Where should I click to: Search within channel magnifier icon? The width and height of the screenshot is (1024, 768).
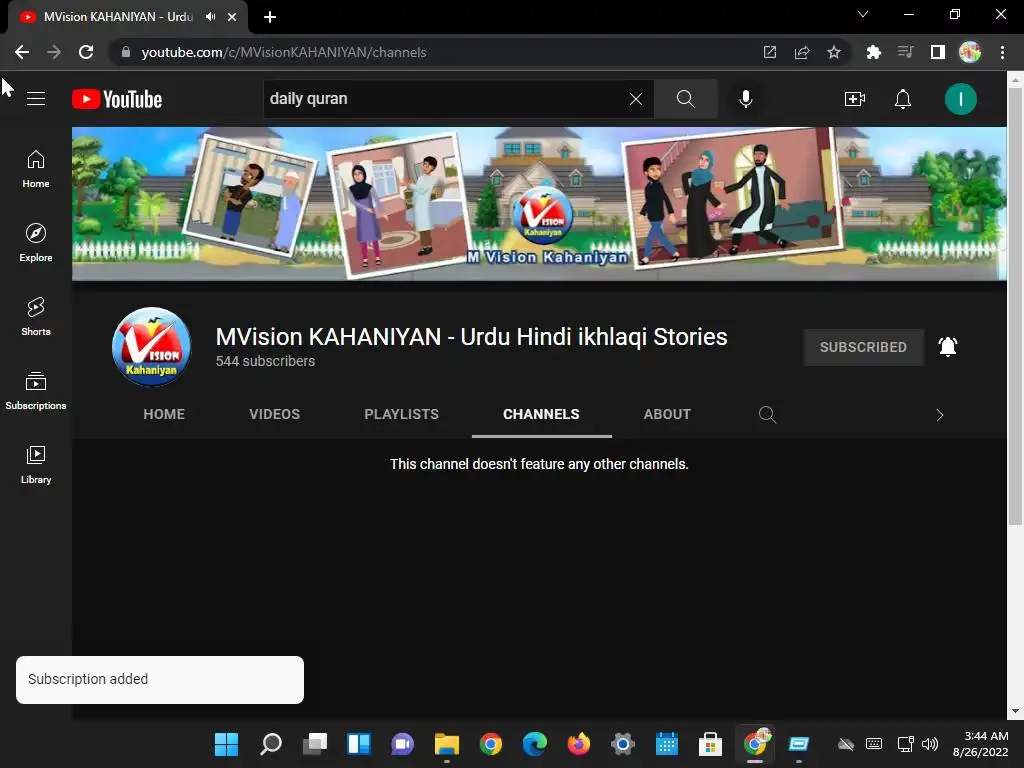(767, 415)
